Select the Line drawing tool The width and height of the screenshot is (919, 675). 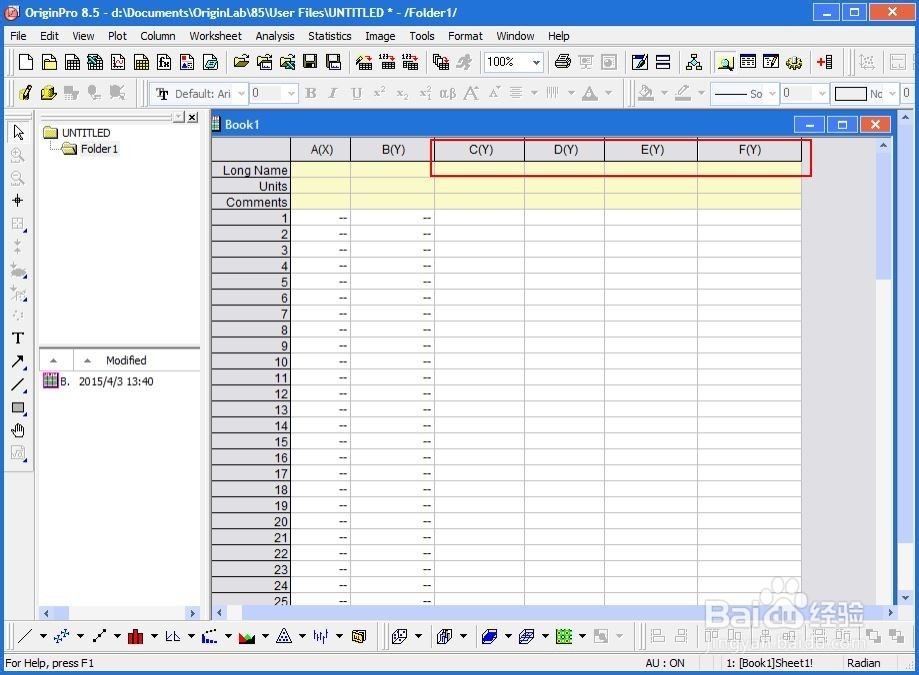[x=18, y=384]
